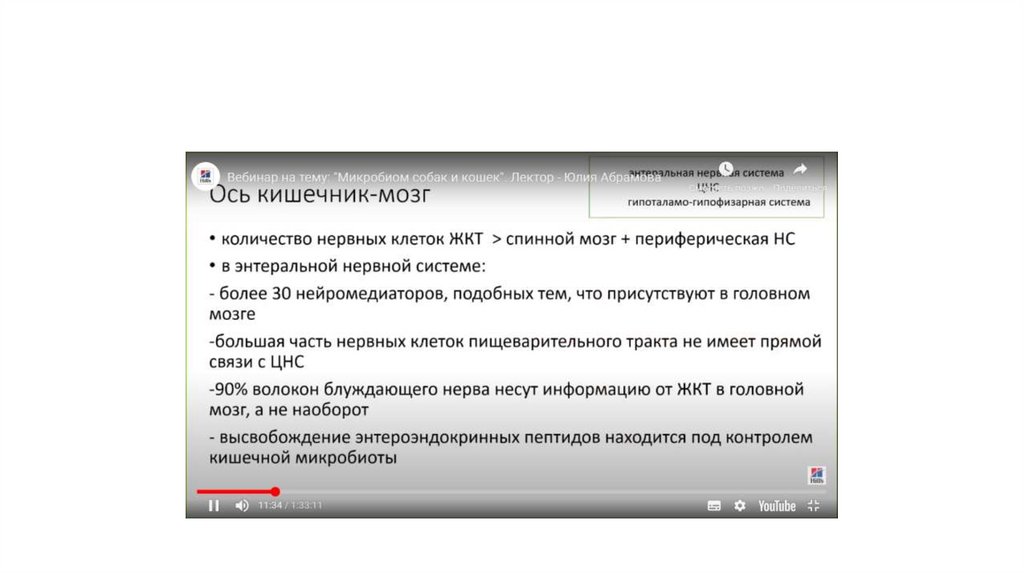Toggle subtitles on the video
Viewport: 1024px width, 574px height.
714,506
